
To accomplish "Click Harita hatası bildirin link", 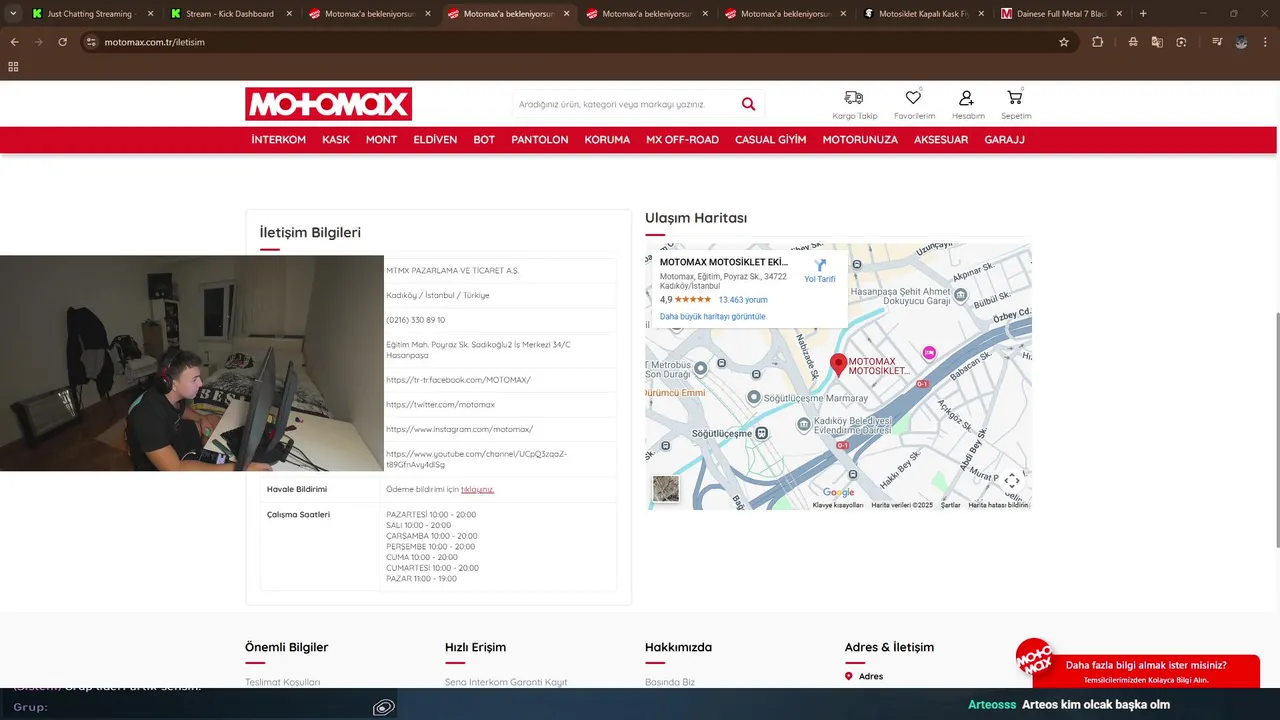I will tap(998, 505).
